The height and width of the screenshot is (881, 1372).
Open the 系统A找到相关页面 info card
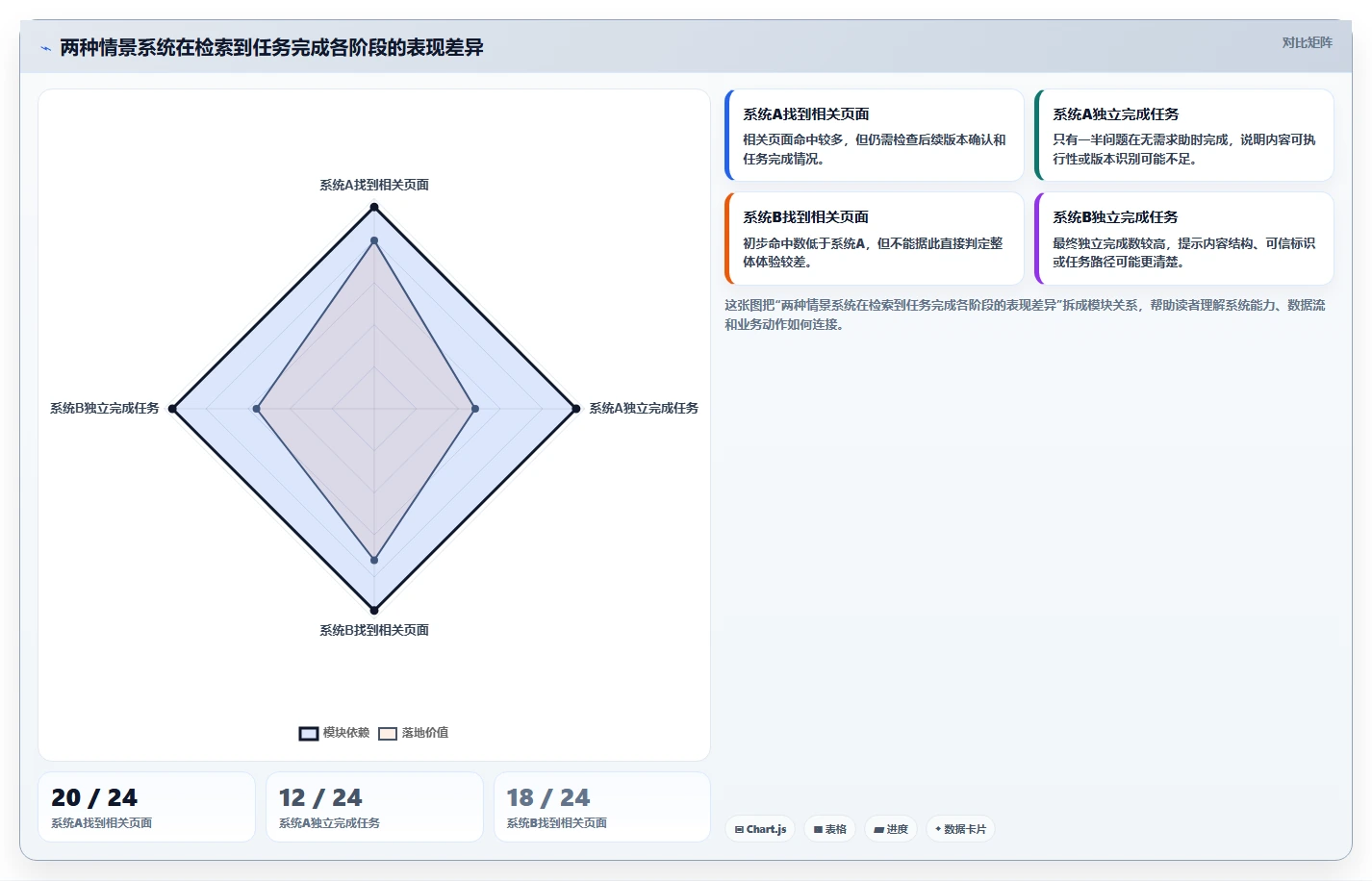pyautogui.click(x=874, y=135)
